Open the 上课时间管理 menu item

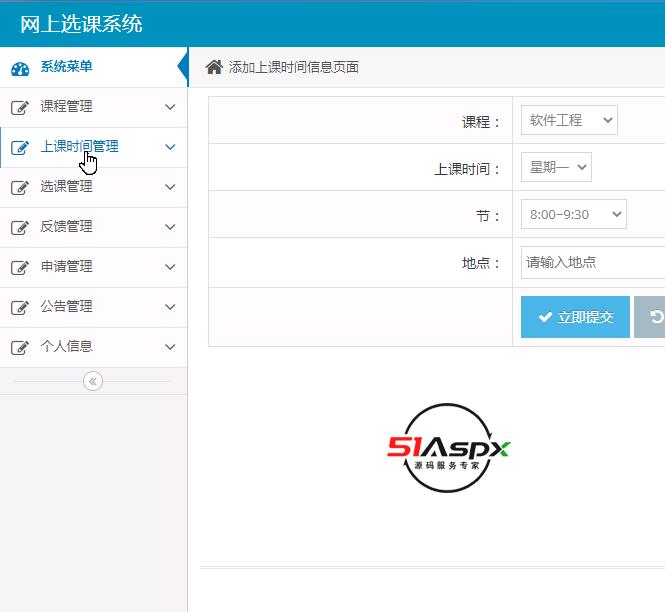coord(80,147)
